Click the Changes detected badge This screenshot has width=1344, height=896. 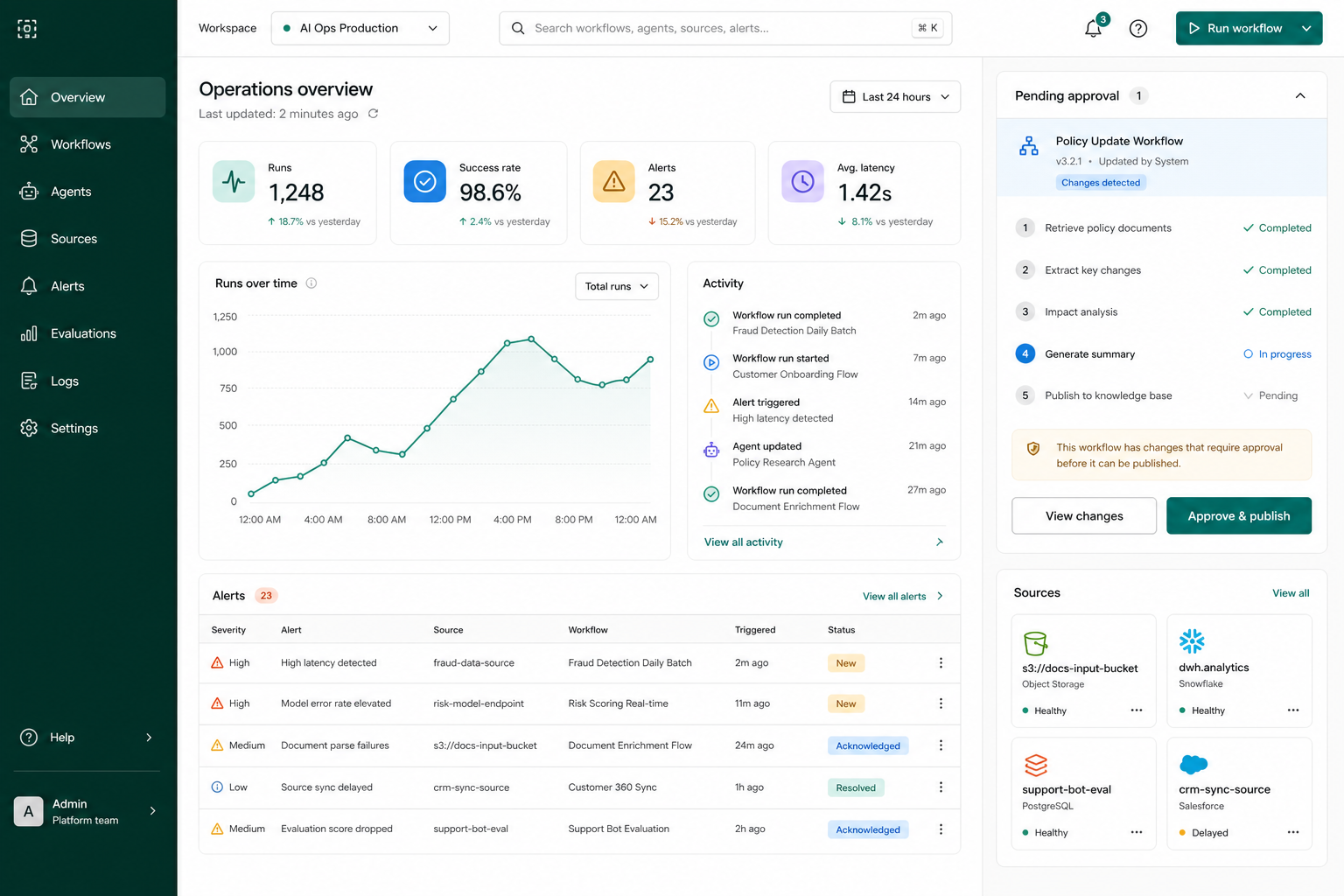pyautogui.click(x=1101, y=183)
